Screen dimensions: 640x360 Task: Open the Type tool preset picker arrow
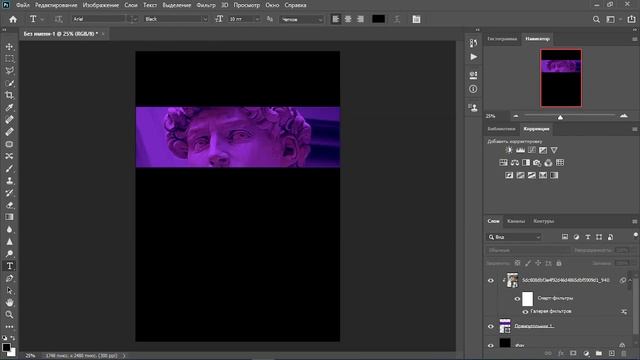42,20
